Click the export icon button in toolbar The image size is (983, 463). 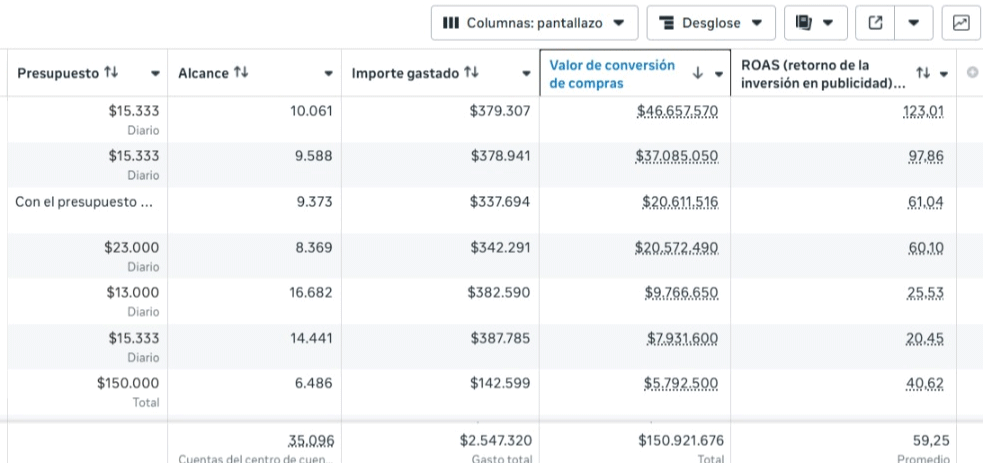point(876,22)
